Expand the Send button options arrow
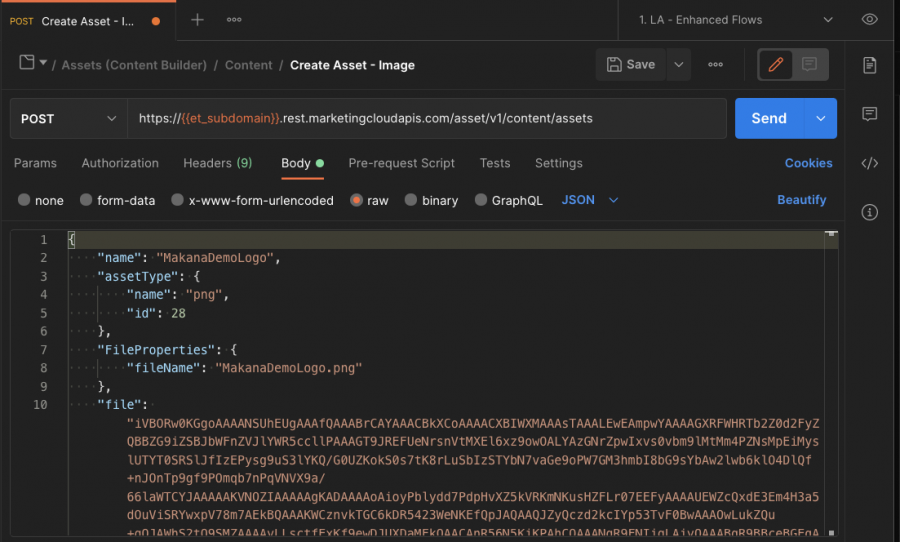This screenshot has height=542, width=900. (x=821, y=118)
